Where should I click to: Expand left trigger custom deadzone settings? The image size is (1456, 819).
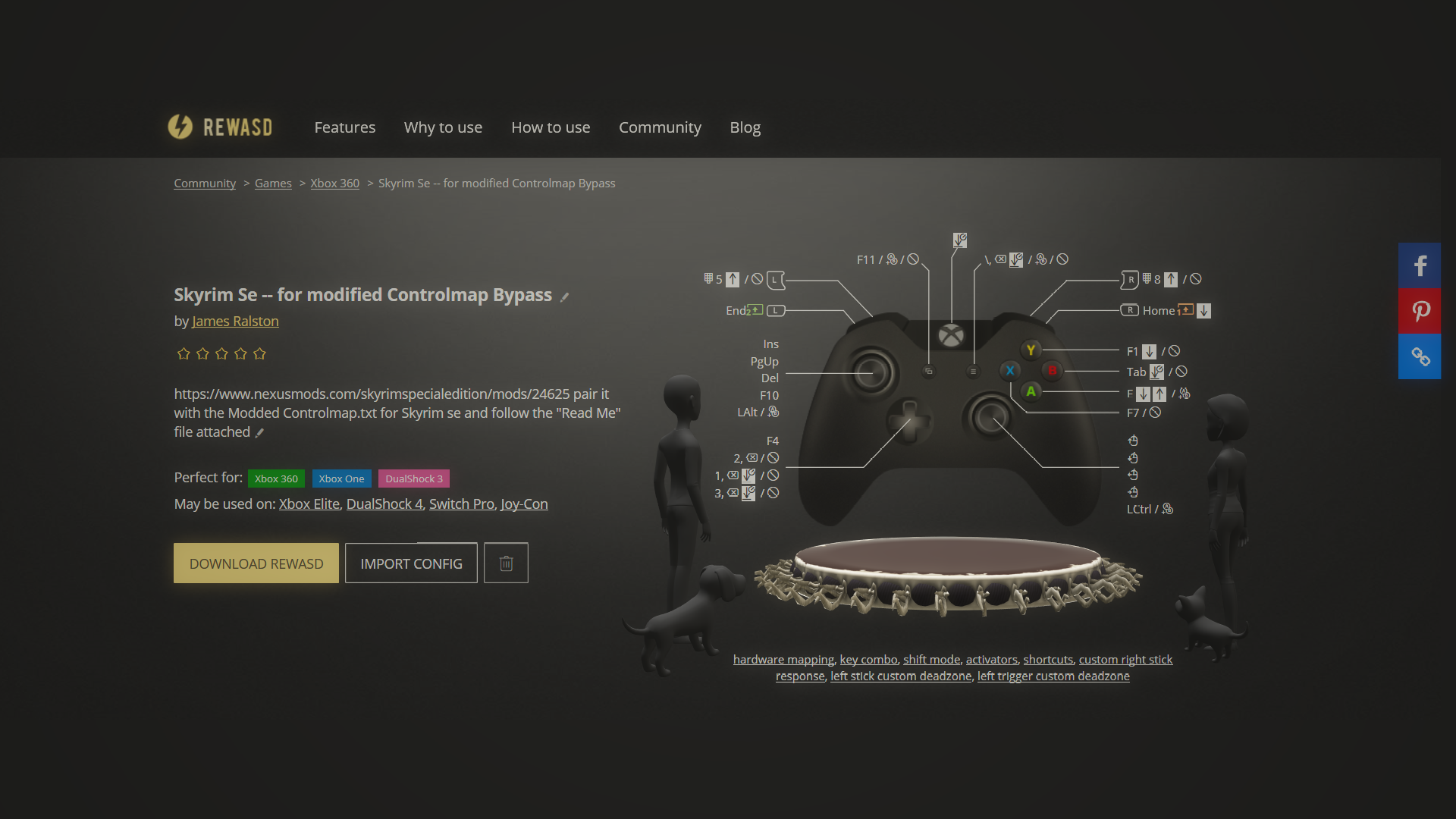[x=1053, y=676]
